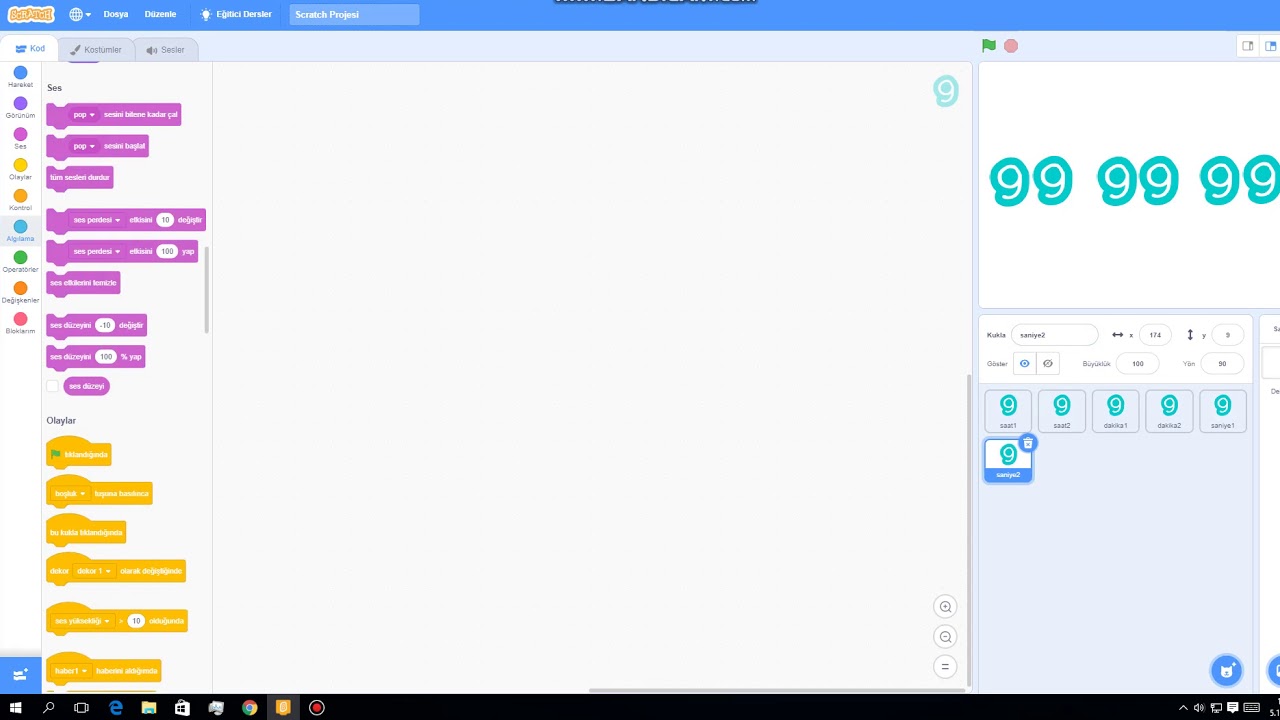Select the dakika1 sprite
Screen dimensions: 1280x720
(x=1115, y=411)
